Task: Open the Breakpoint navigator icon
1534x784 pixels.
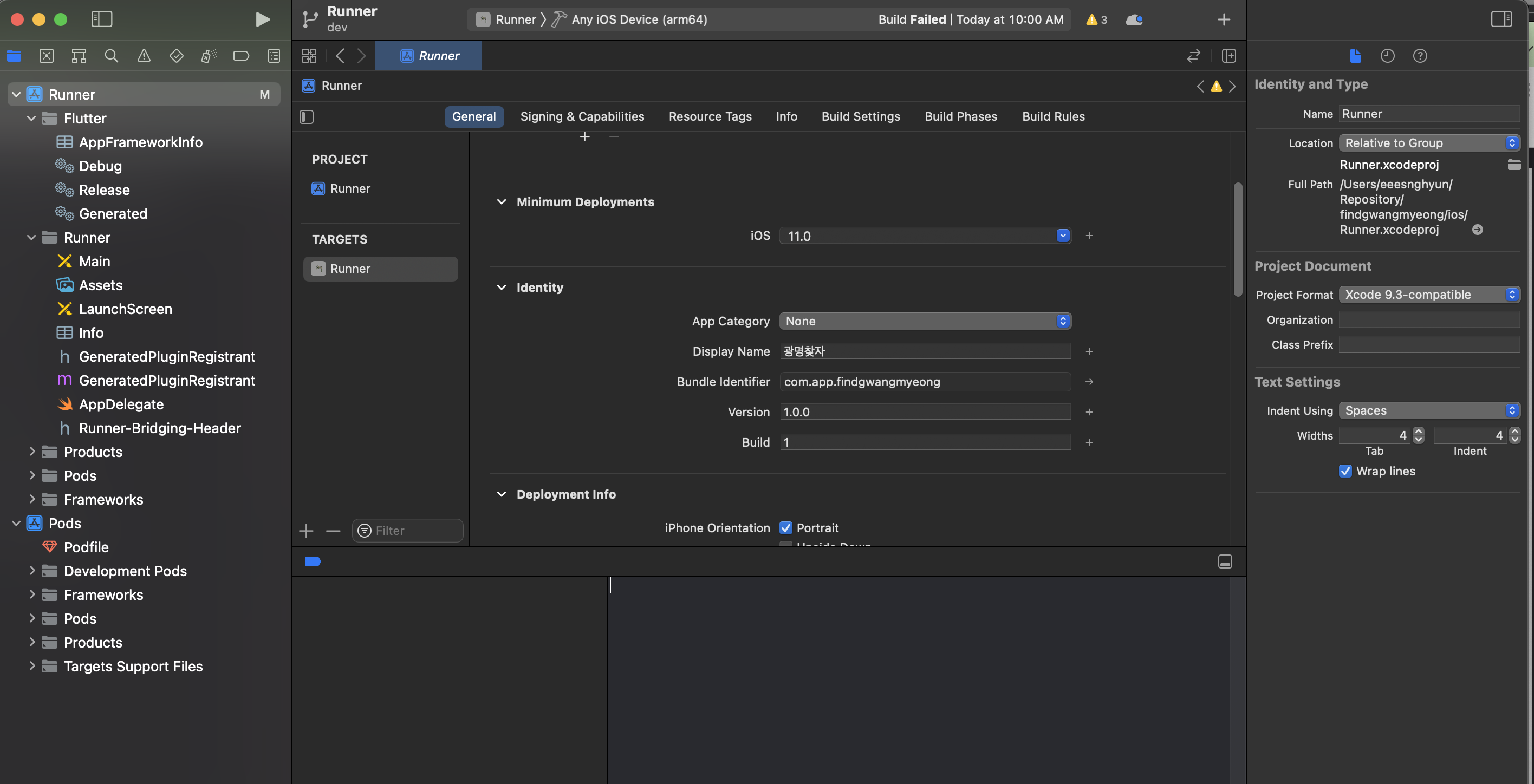Action: pyautogui.click(x=240, y=56)
